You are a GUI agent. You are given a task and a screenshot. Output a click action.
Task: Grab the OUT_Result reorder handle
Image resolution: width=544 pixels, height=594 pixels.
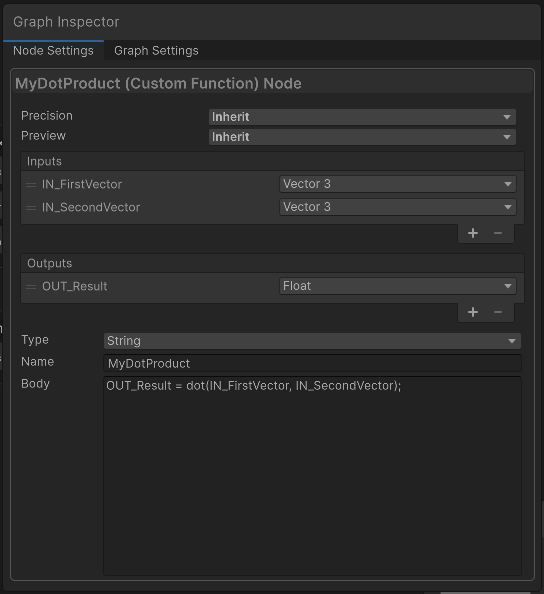tap(31, 287)
